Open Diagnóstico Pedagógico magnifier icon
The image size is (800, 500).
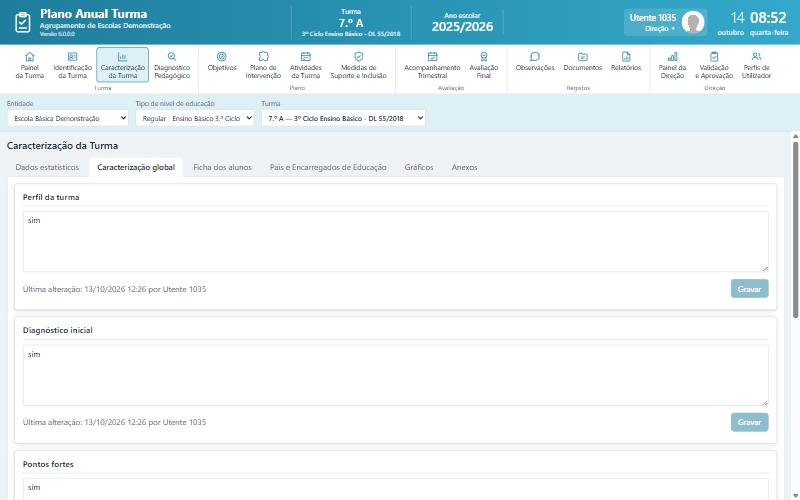click(172, 57)
